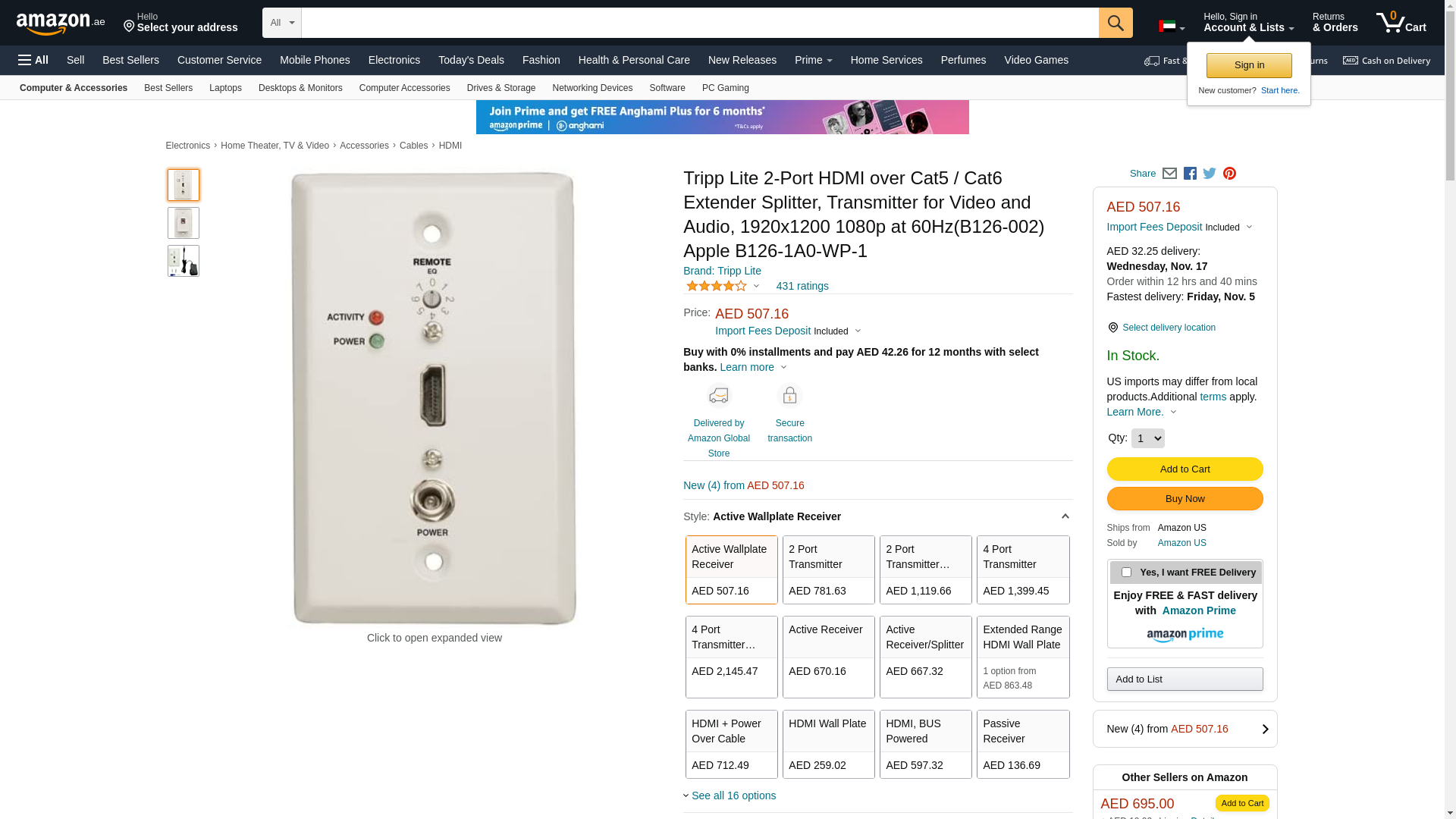Expand See all 16 options
This screenshot has width=1456, height=819.
pos(733,795)
